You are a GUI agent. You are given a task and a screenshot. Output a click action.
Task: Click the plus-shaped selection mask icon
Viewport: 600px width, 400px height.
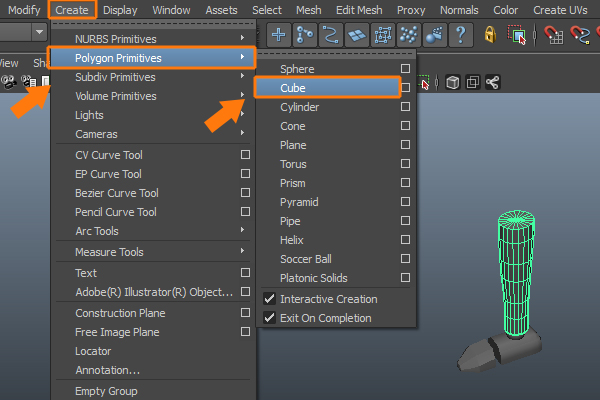coord(279,35)
